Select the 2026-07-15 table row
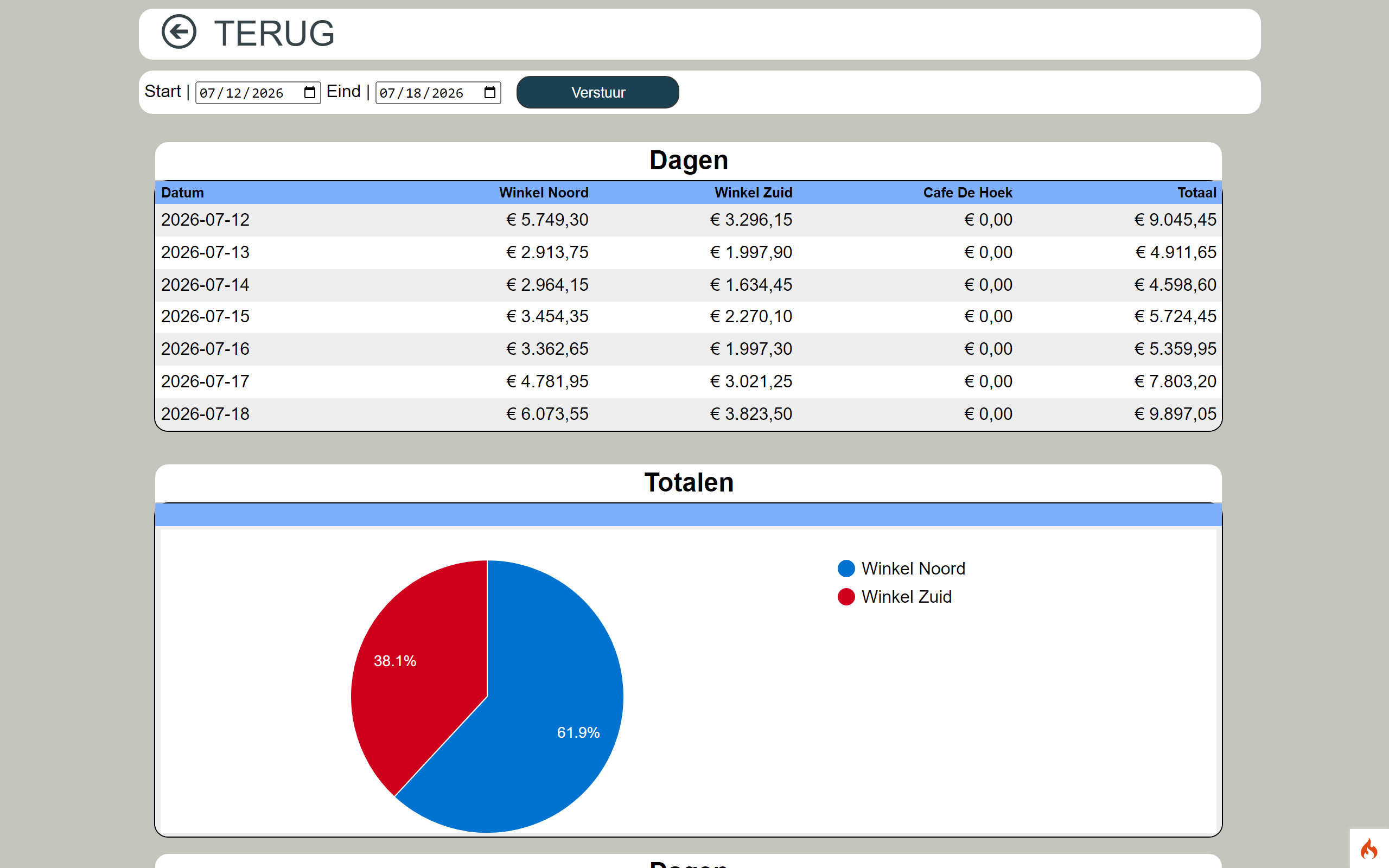 click(688, 317)
